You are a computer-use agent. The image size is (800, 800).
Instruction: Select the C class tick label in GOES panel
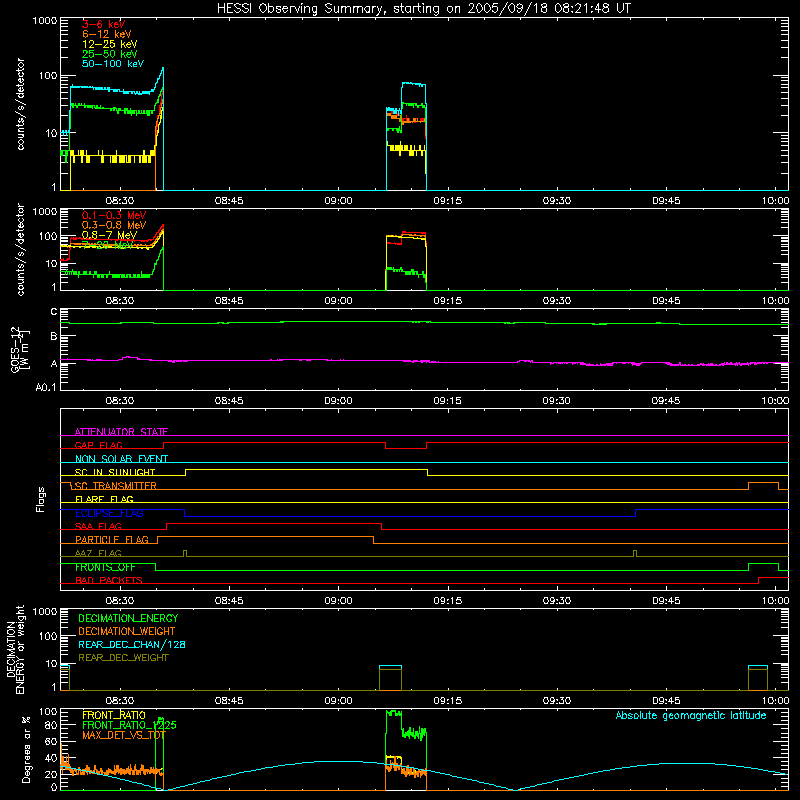54,312
